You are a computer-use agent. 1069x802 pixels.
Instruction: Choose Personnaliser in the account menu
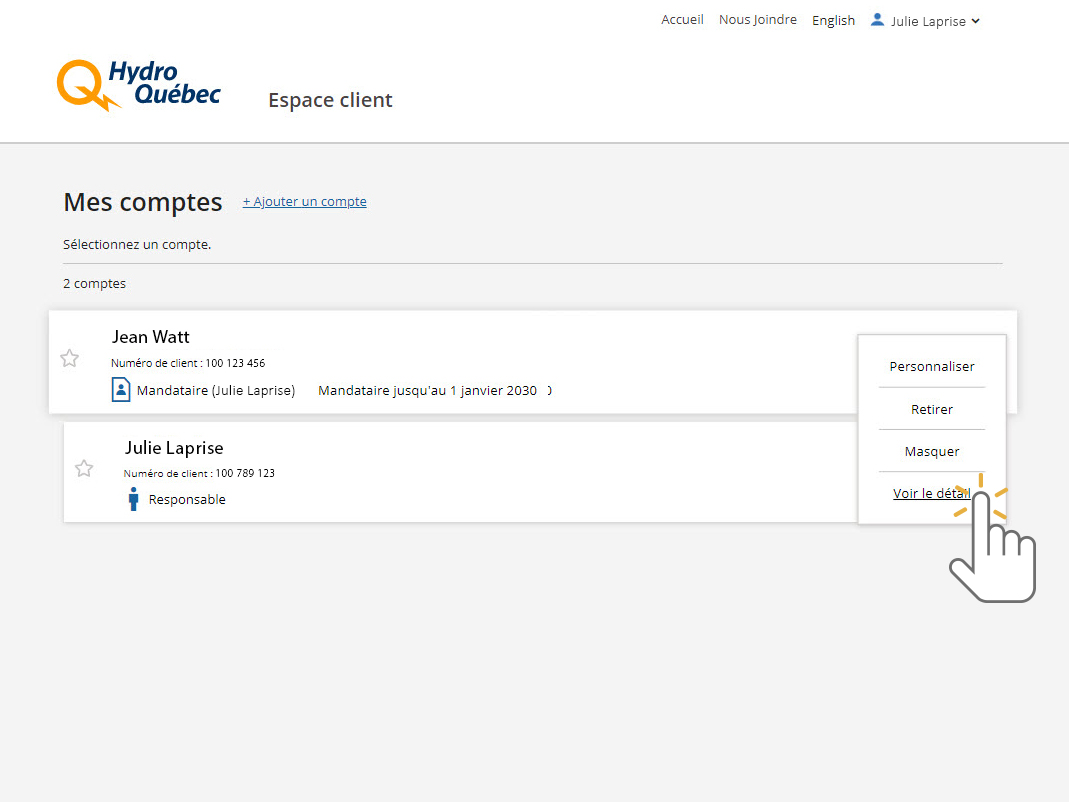click(x=931, y=367)
